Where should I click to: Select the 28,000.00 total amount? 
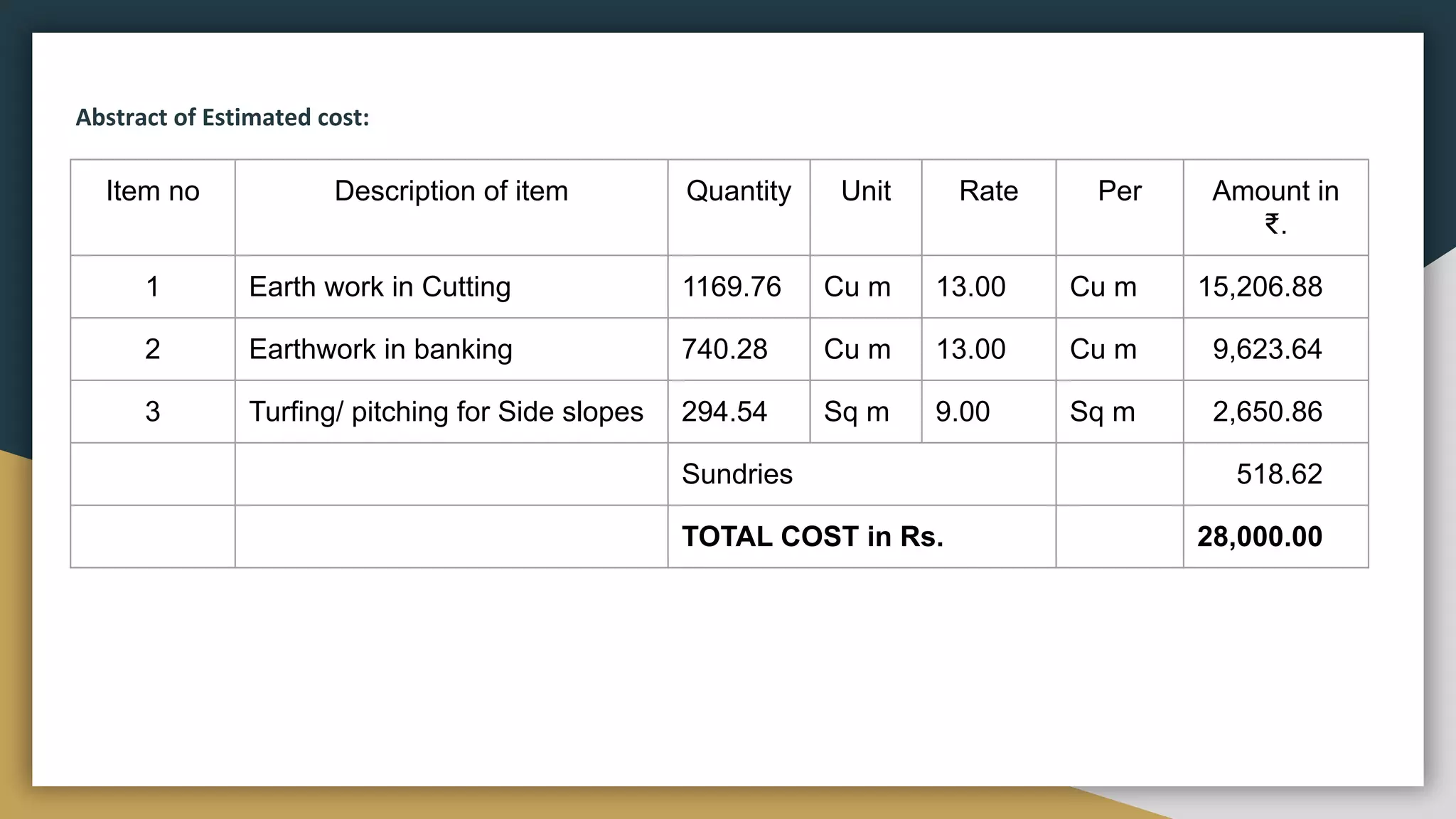coord(1259,537)
